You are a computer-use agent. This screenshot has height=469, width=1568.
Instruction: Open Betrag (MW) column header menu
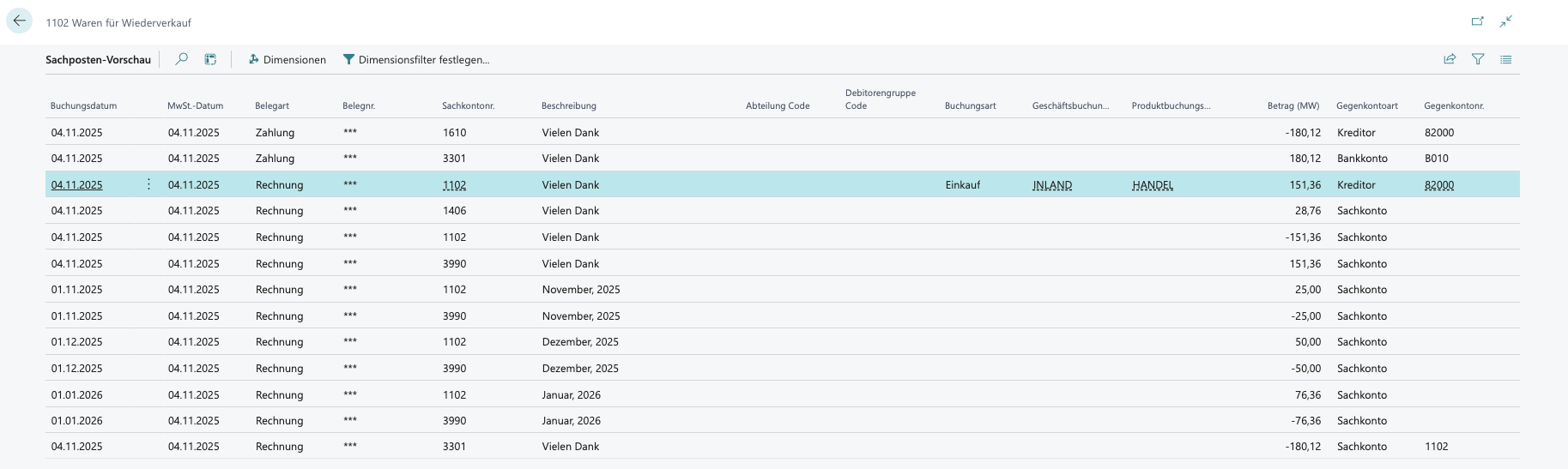[x=1293, y=105]
